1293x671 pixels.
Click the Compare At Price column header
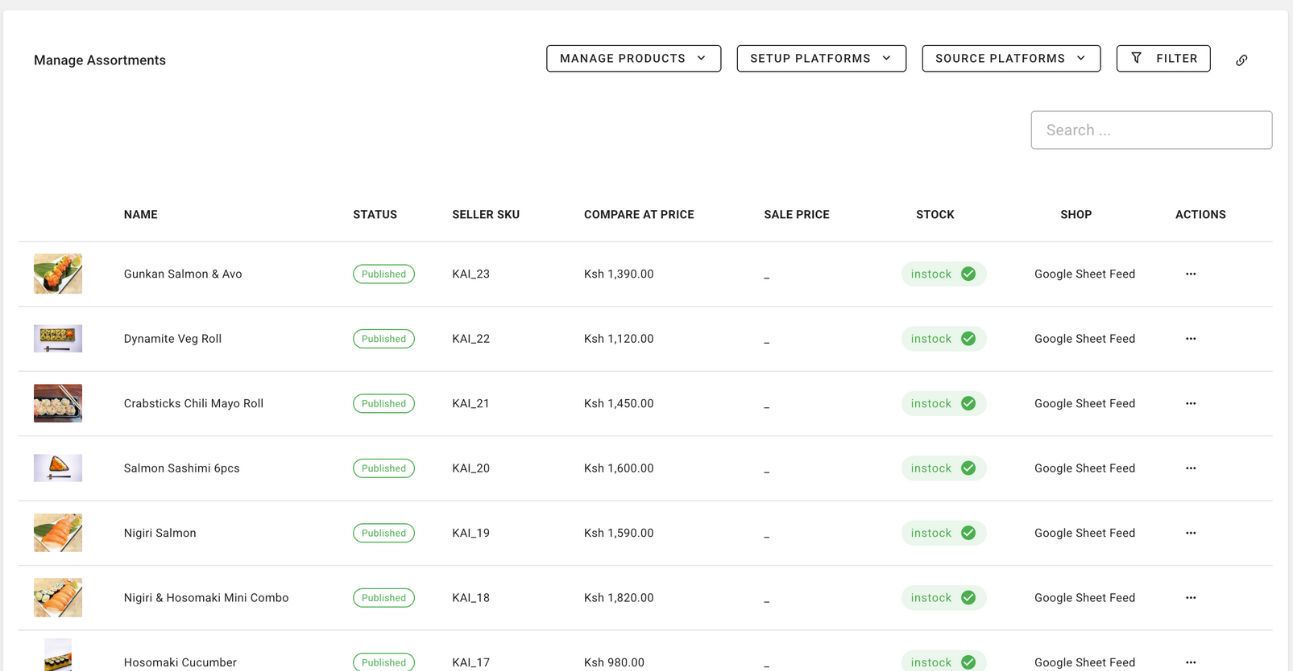[638, 215]
